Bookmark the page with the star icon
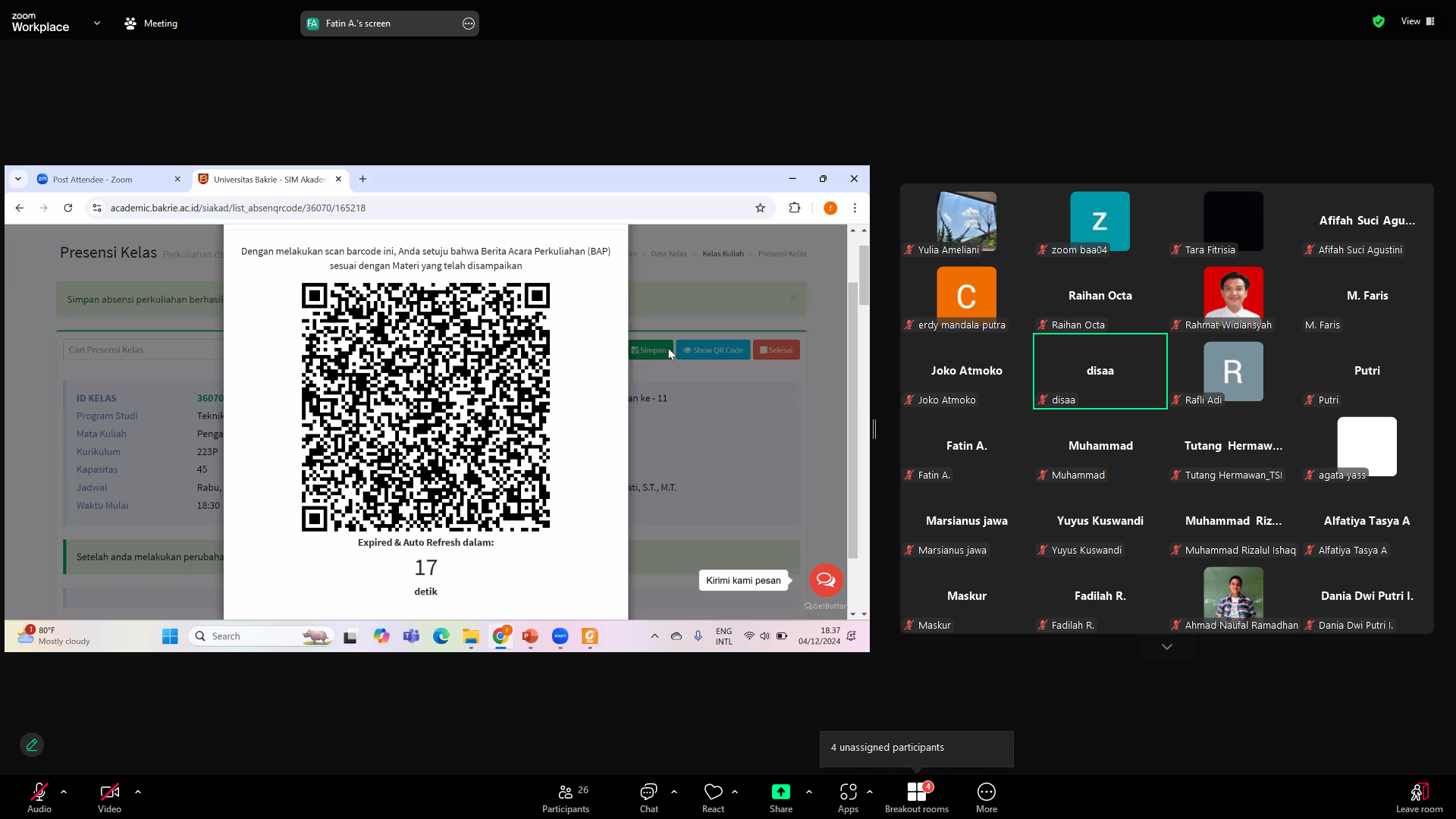The height and width of the screenshot is (819, 1456). coord(760,208)
